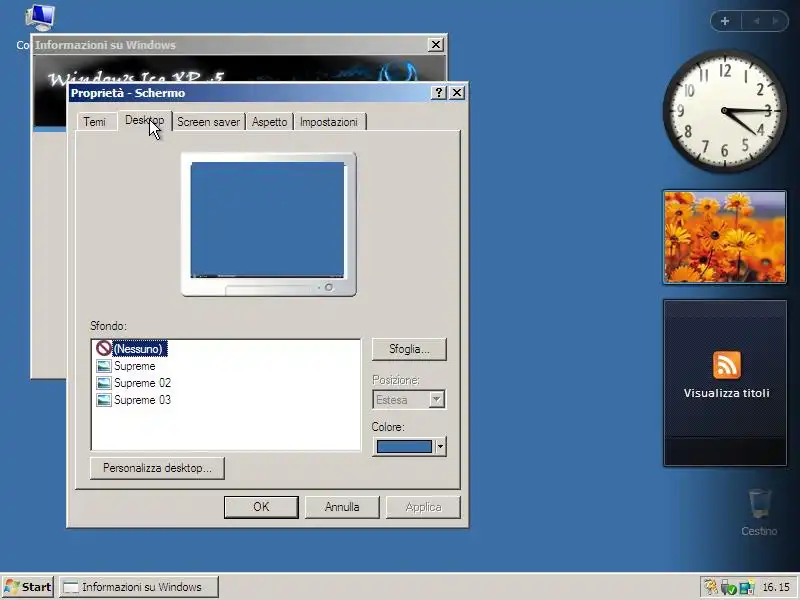Click the Applica button
The image size is (800, 600).
click(x=423, y=507)
